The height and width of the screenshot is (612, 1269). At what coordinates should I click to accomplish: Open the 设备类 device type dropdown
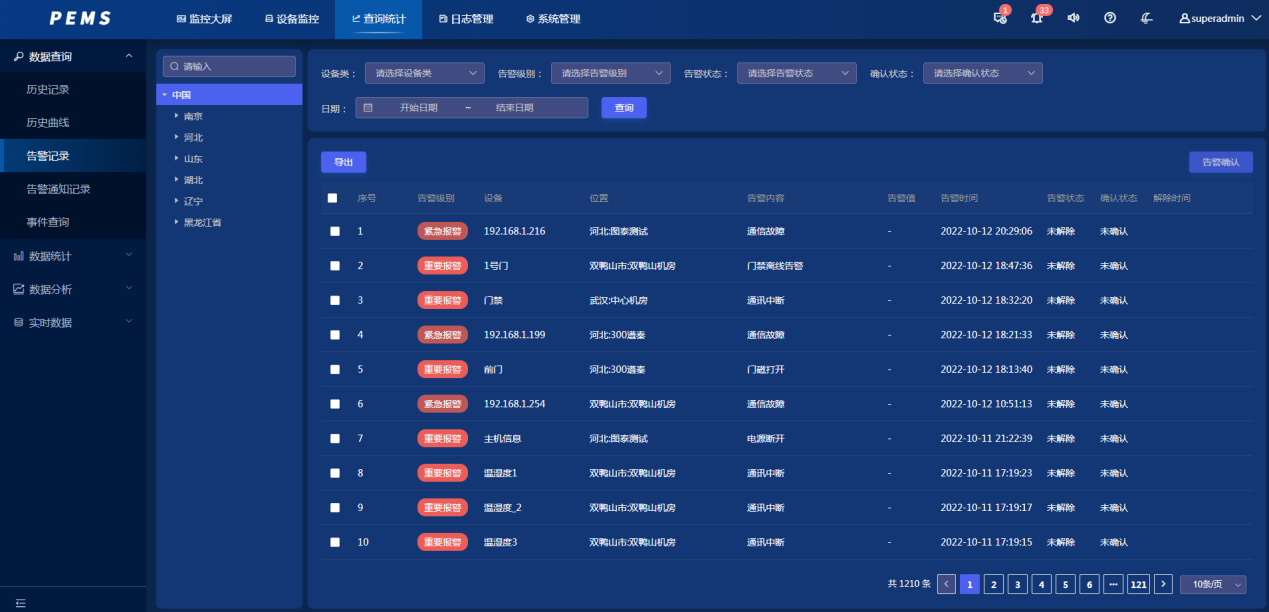(x=424, y=73)
